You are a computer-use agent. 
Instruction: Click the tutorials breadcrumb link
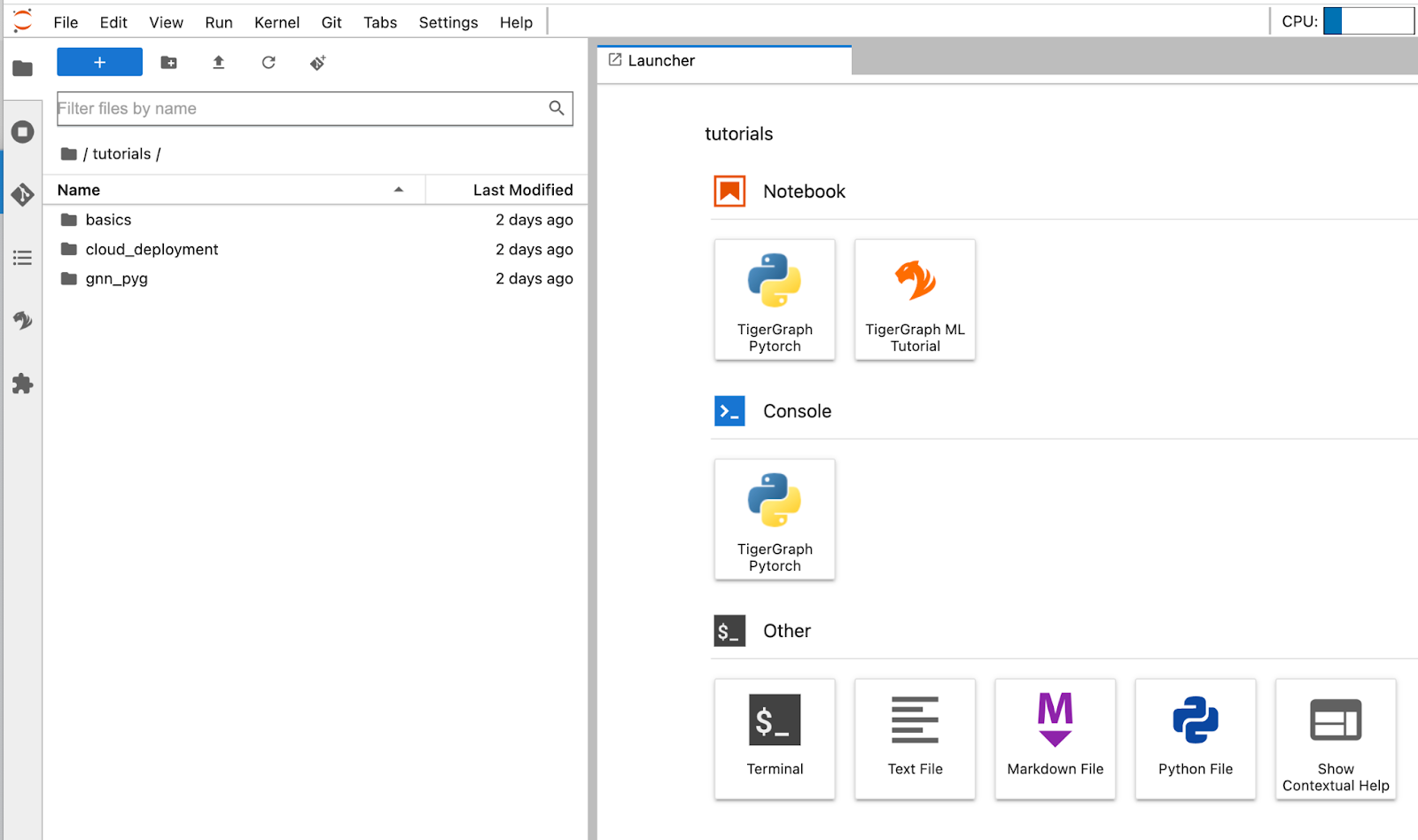[121, 154]
